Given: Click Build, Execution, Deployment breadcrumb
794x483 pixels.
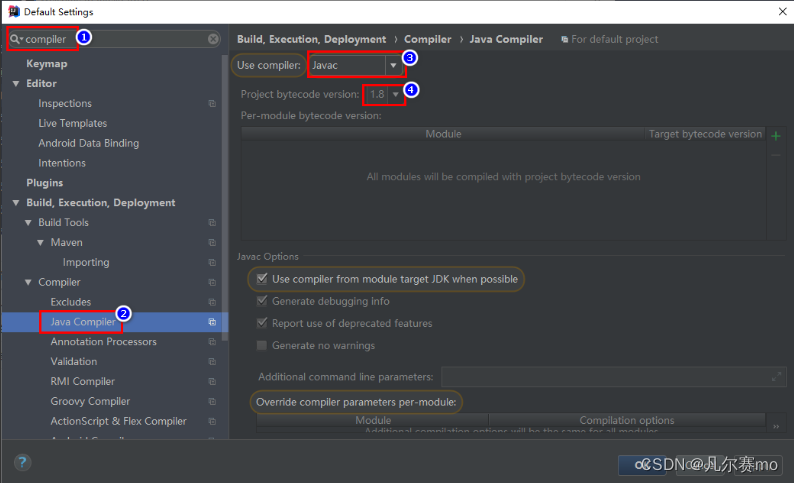Looking at the screenshot, I should click(311, 39).
